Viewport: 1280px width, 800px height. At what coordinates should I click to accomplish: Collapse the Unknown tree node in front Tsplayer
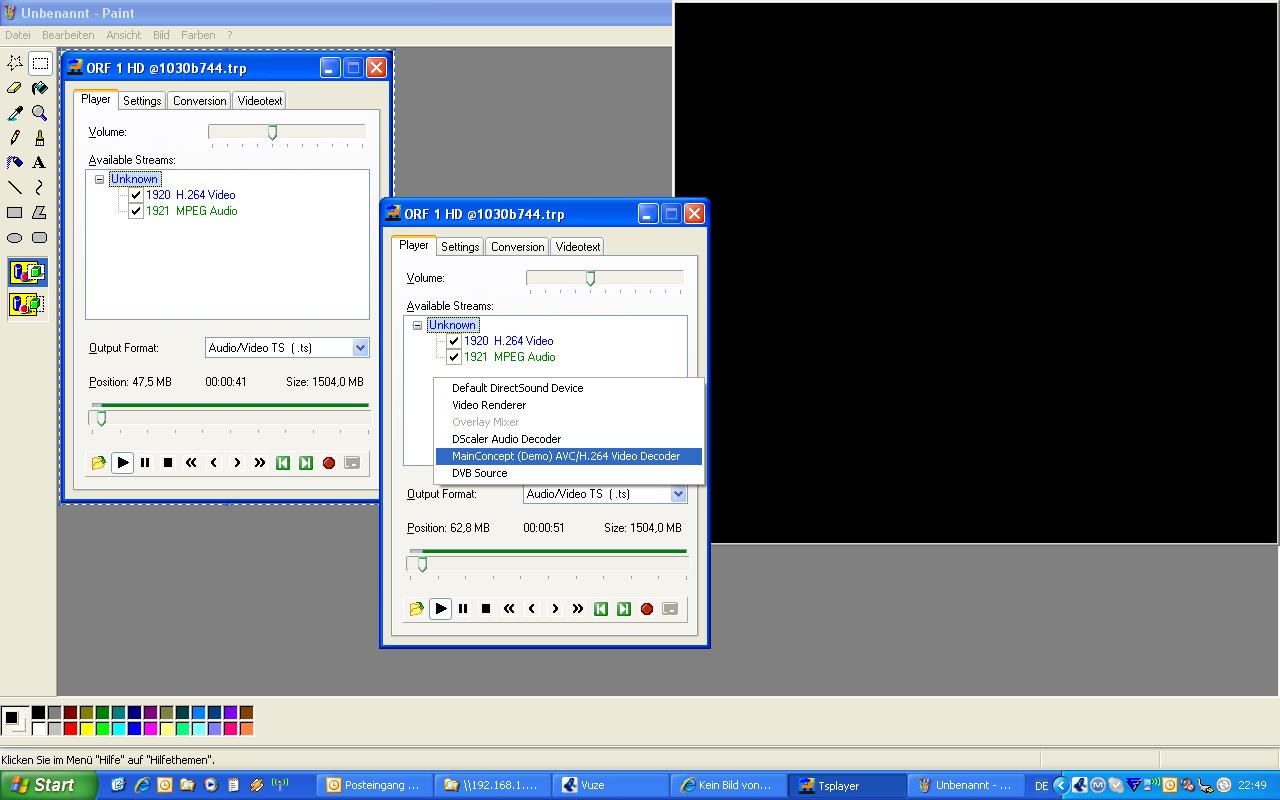(417, 325)
